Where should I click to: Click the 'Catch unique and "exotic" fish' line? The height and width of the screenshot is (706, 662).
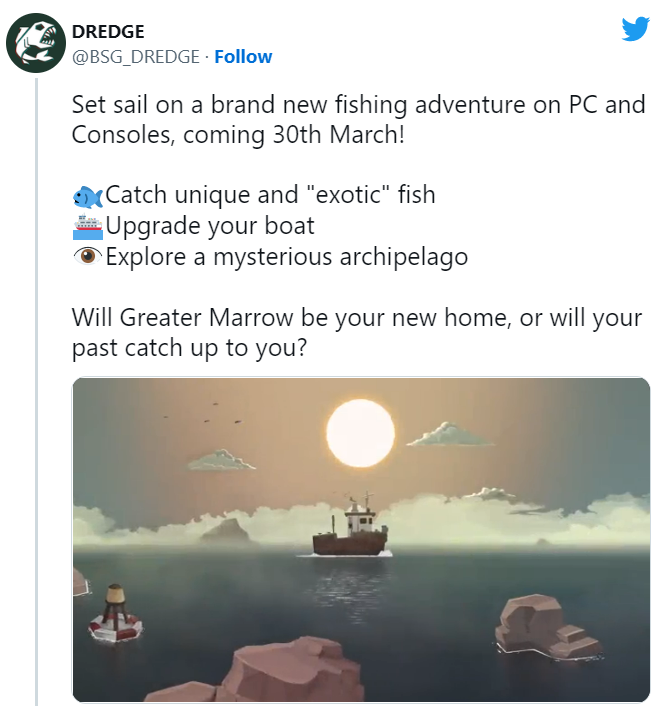(270, 195)
